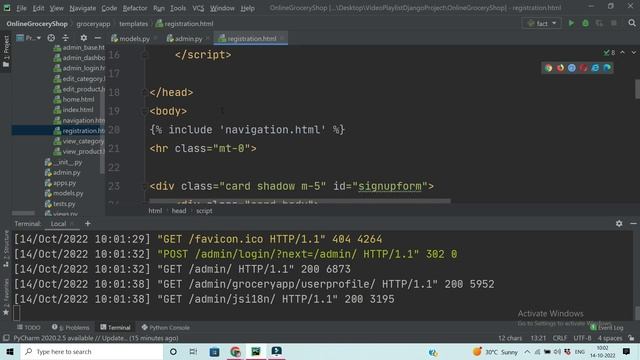Open page in Firefox browser icon
This screenshot has width=640, height=360.
tap(560, 68)
